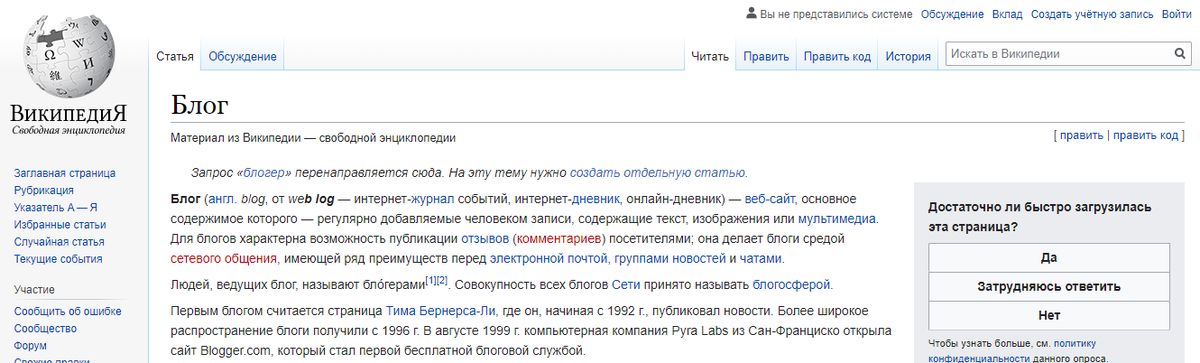Open the 'Сообщество' sidebar link
This screenshot has height=363, width=1200.
45,329
